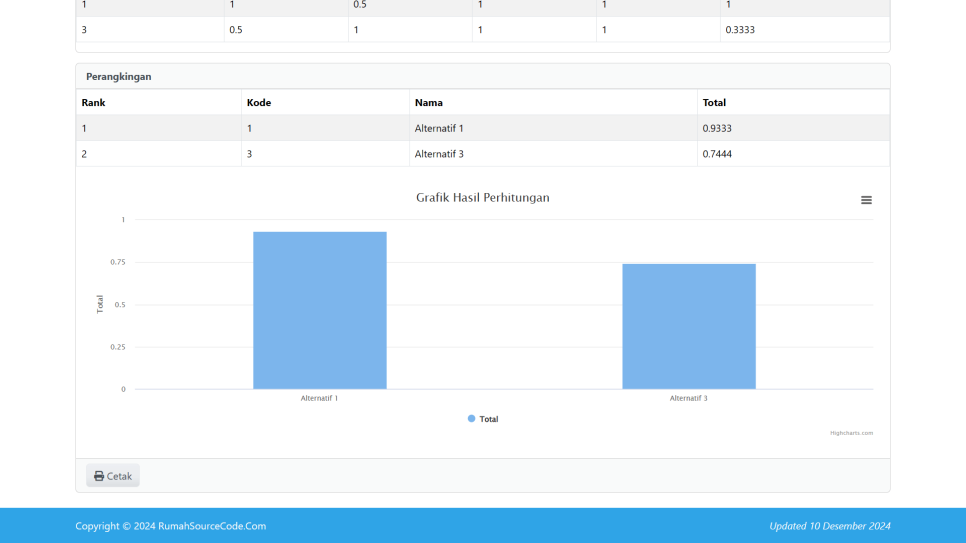The height and width of the screenshot is (543, 966).
Task: Click the Total column header
Action: (x=714, y=102)
